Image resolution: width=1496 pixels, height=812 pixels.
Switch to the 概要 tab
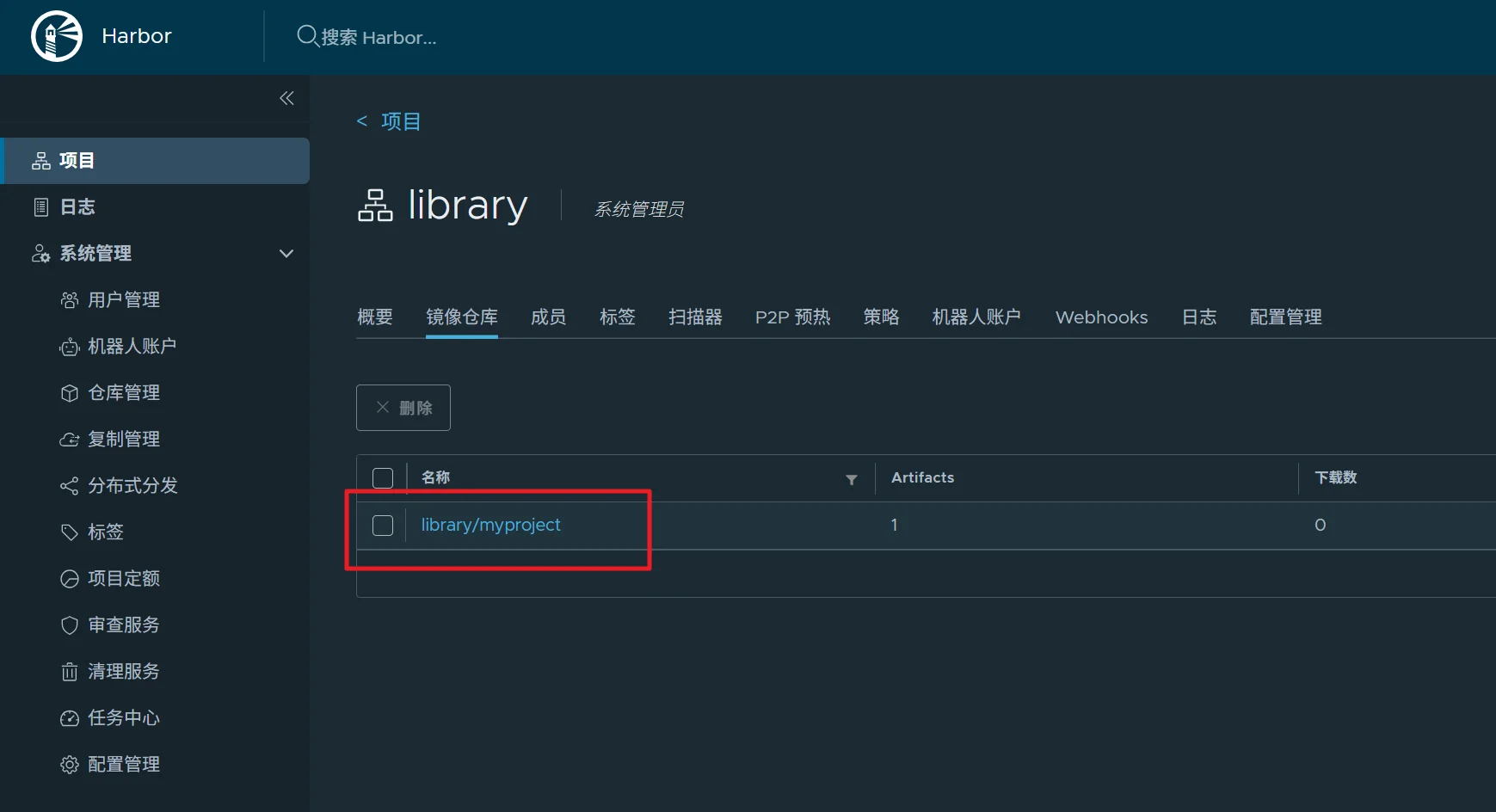(x=375, y=317)
